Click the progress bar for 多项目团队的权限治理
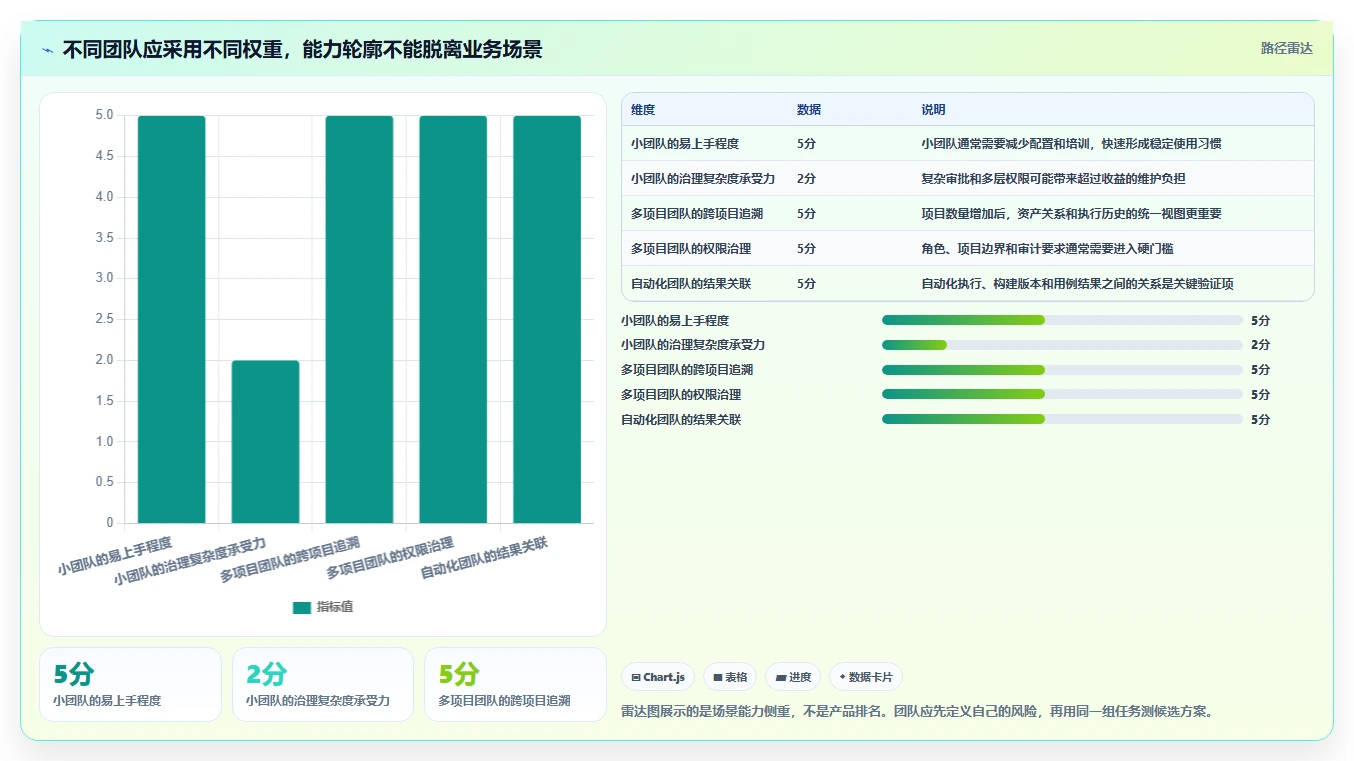 click(x=1062, y=395)
